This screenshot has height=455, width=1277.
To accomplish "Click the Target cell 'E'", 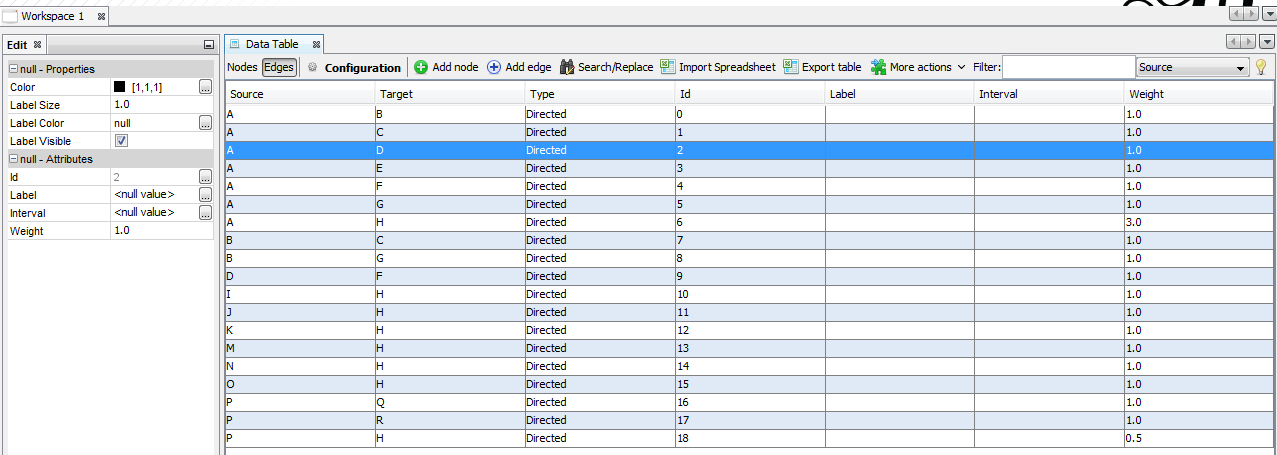I will (450, 168).
